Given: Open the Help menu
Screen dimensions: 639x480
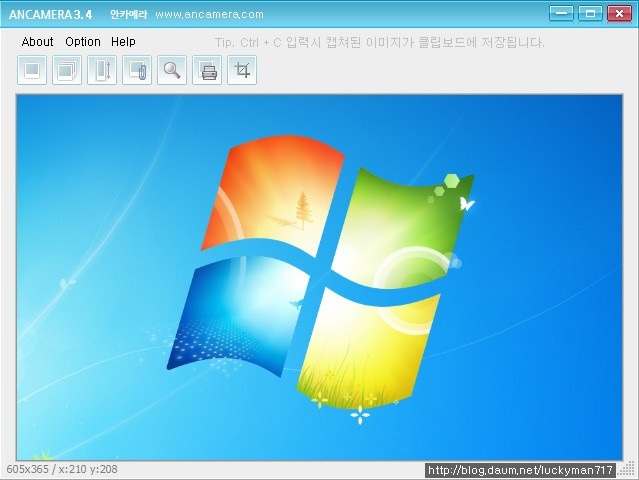Looking at the screenshot, I should (123, 42).
